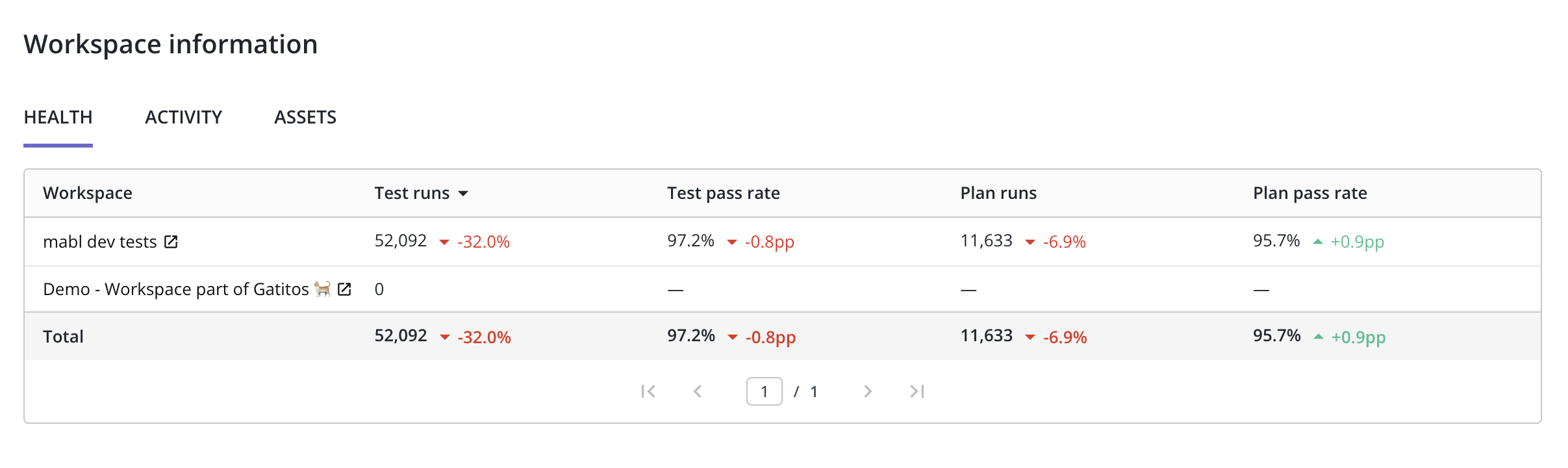Open mabl dev tests external link icon
The height and width of the screenshot is (468, 1568).
(x=171, y=242)
